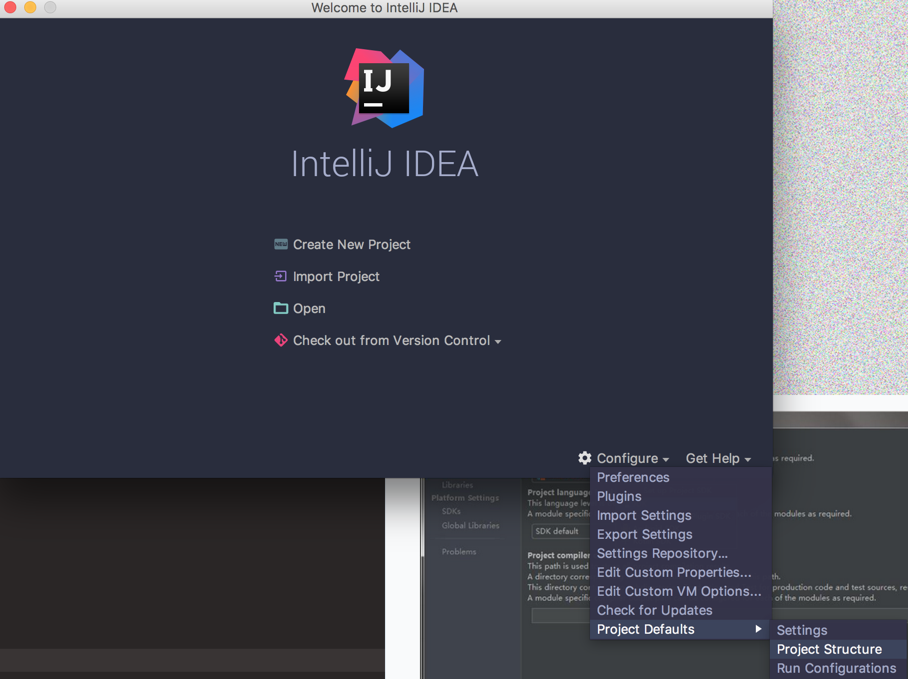Click the Import Project arrow icon
Image resolution: width=908 pixels, height=679 pixels.
point(281,276)
